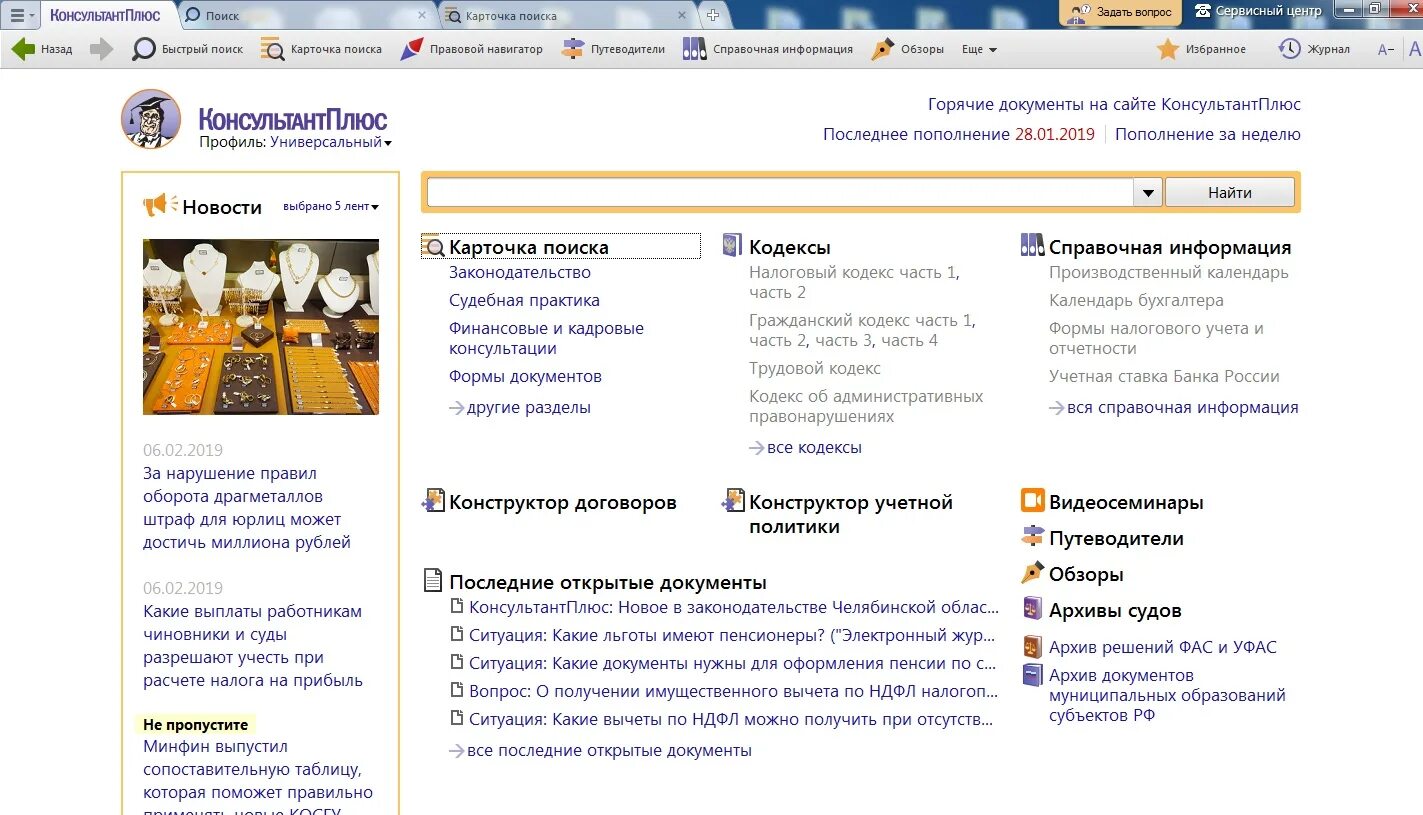This screenshot has height=815, width=1423.
Task: Select Учетная ставка Банка России entry
Action: coord(1164,376)
